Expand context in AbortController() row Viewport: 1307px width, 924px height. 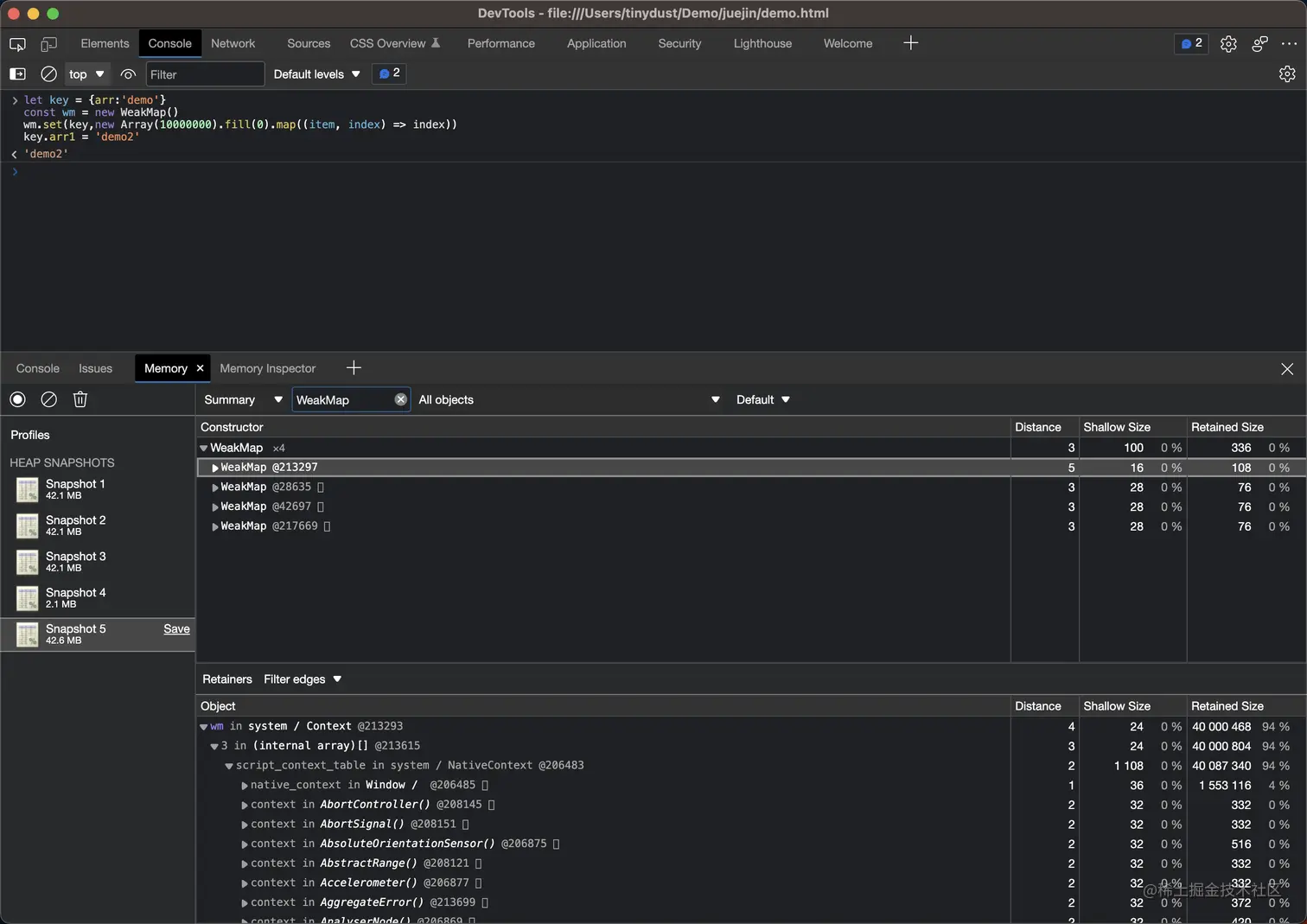click(x=245, y=805)
